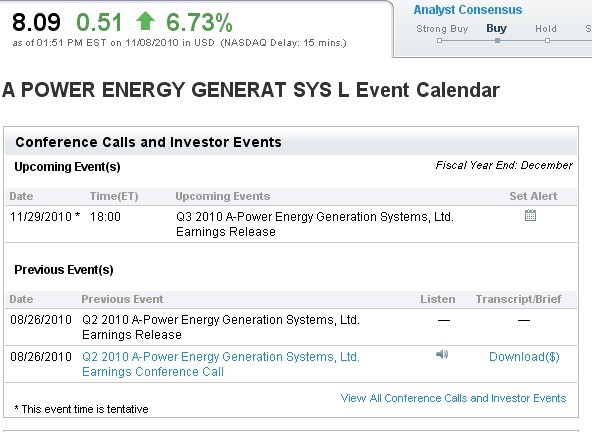Click the Analyst Consensus heading
This screenshot has width=592, height=432.
pos(468,10)
